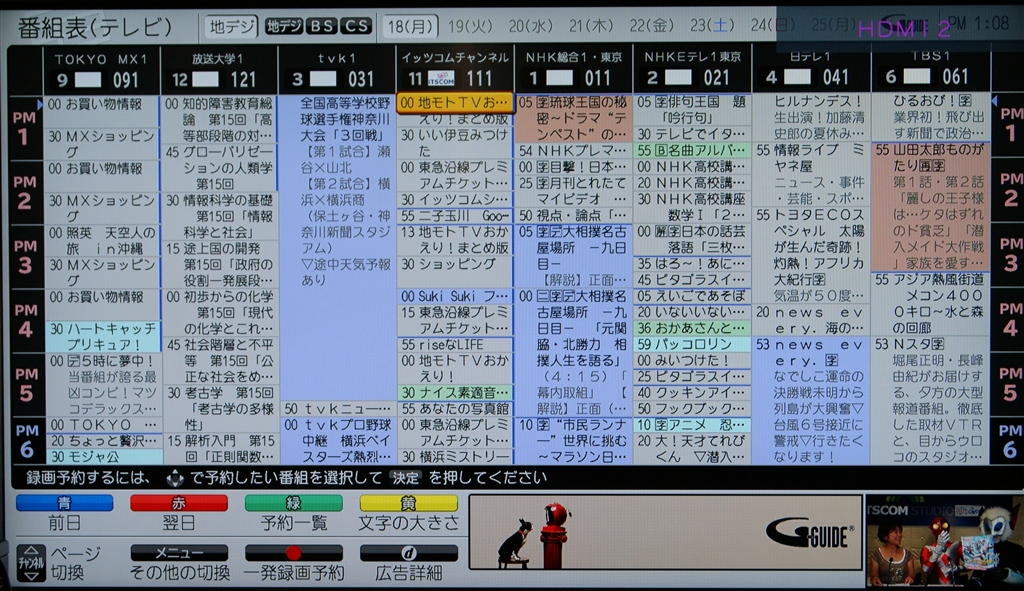1024x591 pixels.
Task: Select the 日本の話芸 落語 program
Action: tap(692, 240)
